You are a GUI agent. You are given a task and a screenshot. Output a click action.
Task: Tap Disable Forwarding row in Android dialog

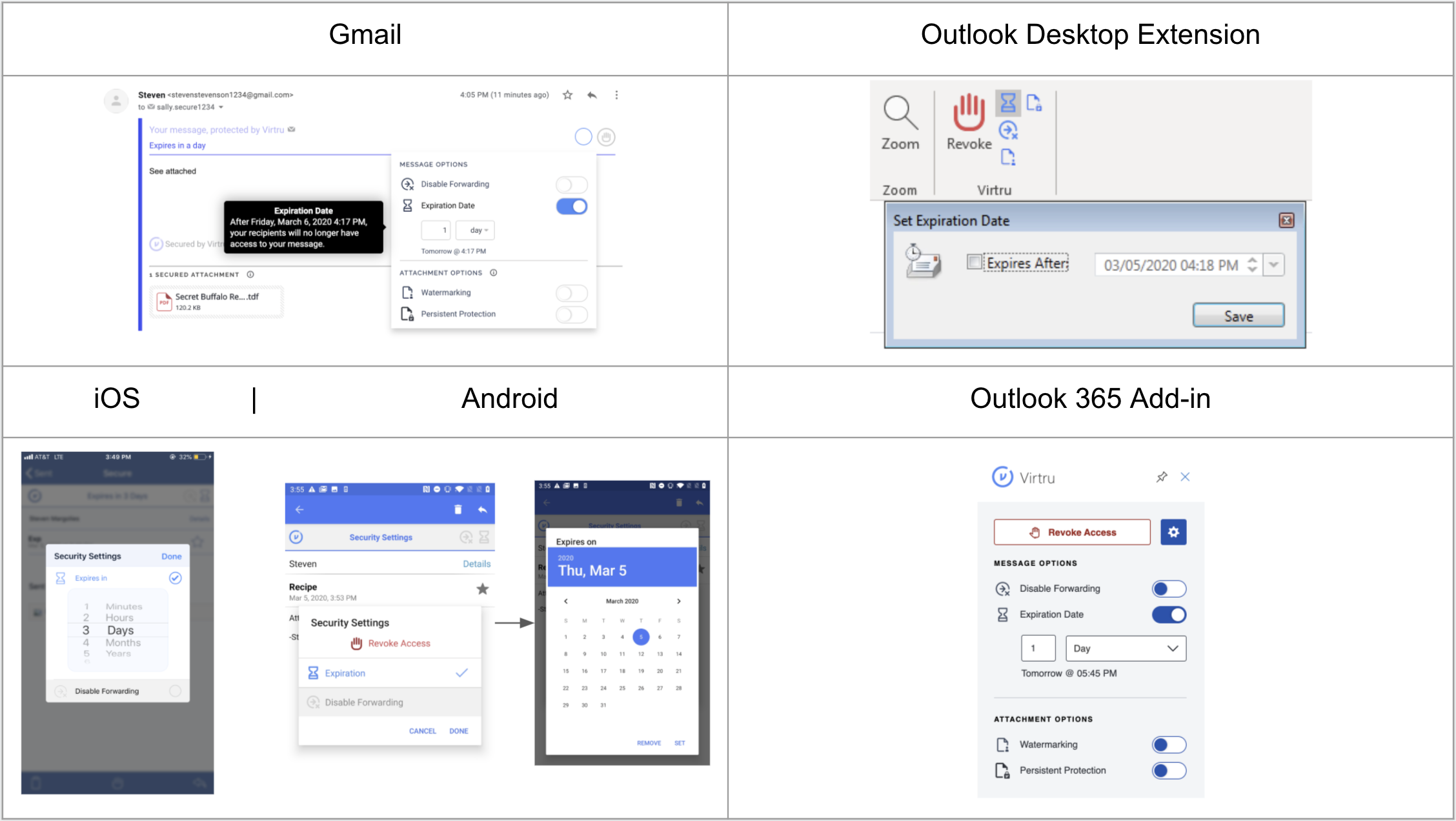coord(390,702)
